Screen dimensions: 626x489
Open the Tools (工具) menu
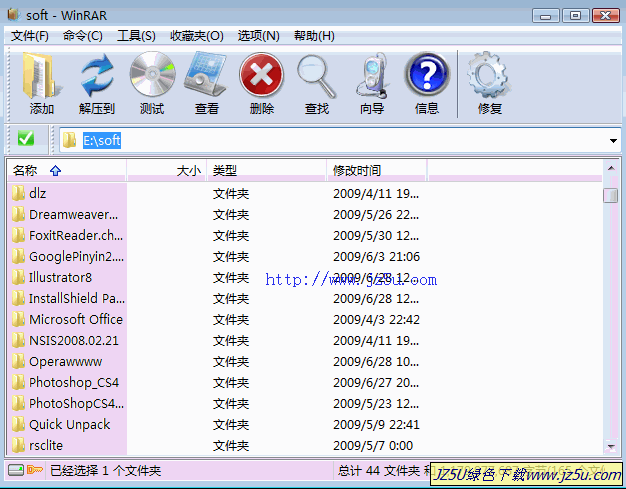[x=136, y=36]
